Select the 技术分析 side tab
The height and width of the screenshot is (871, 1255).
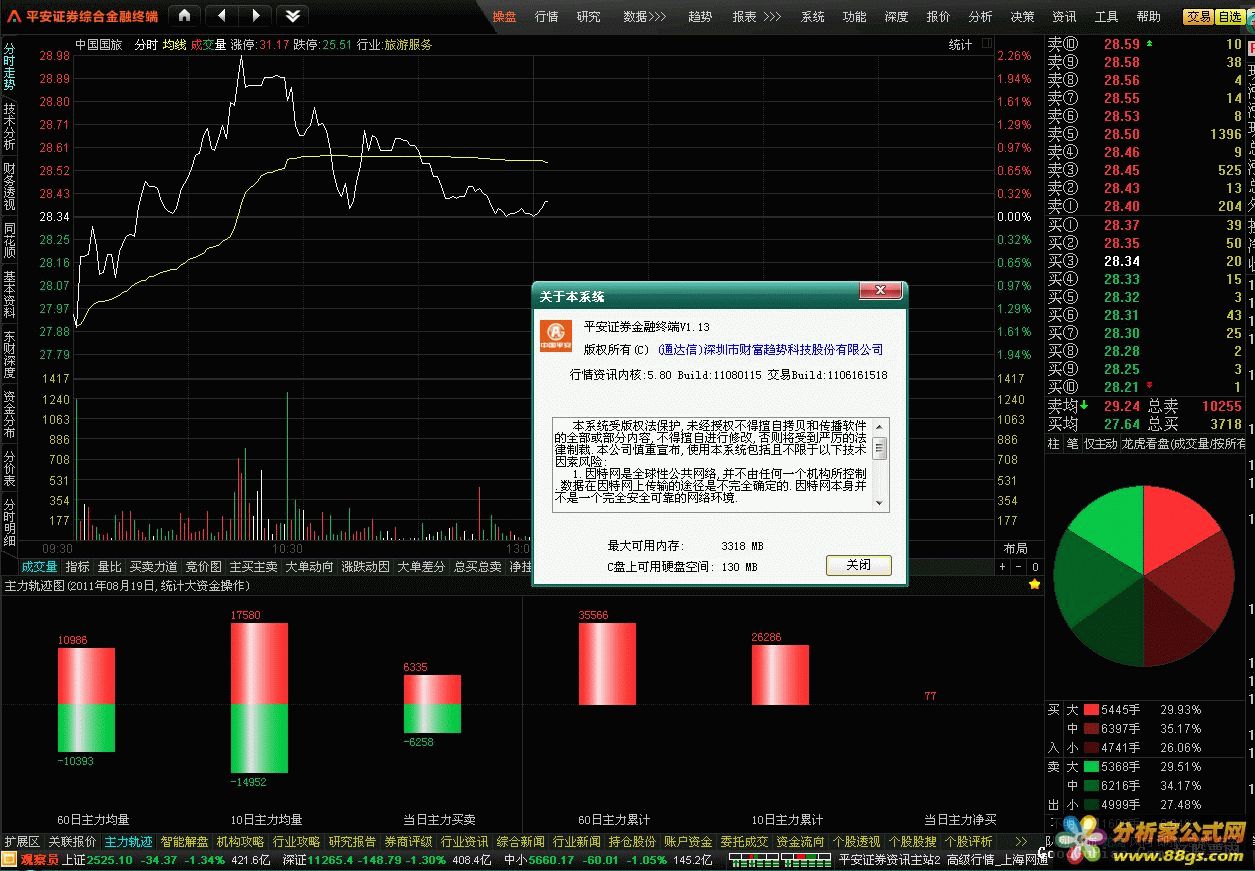(x=9, y=126)
